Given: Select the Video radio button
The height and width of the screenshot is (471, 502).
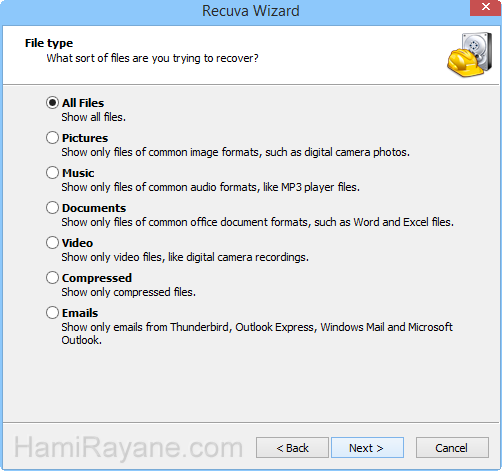Looking at the screenshot, I should [52, 243].
